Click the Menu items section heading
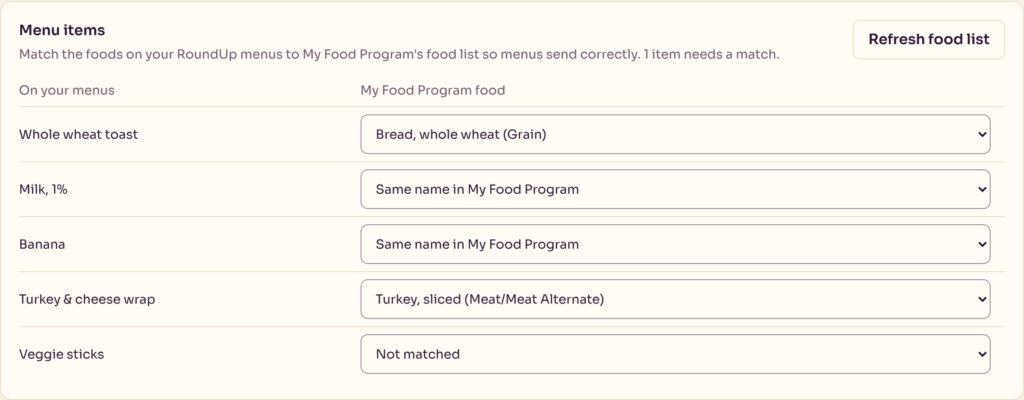 [x=62, y=30]
